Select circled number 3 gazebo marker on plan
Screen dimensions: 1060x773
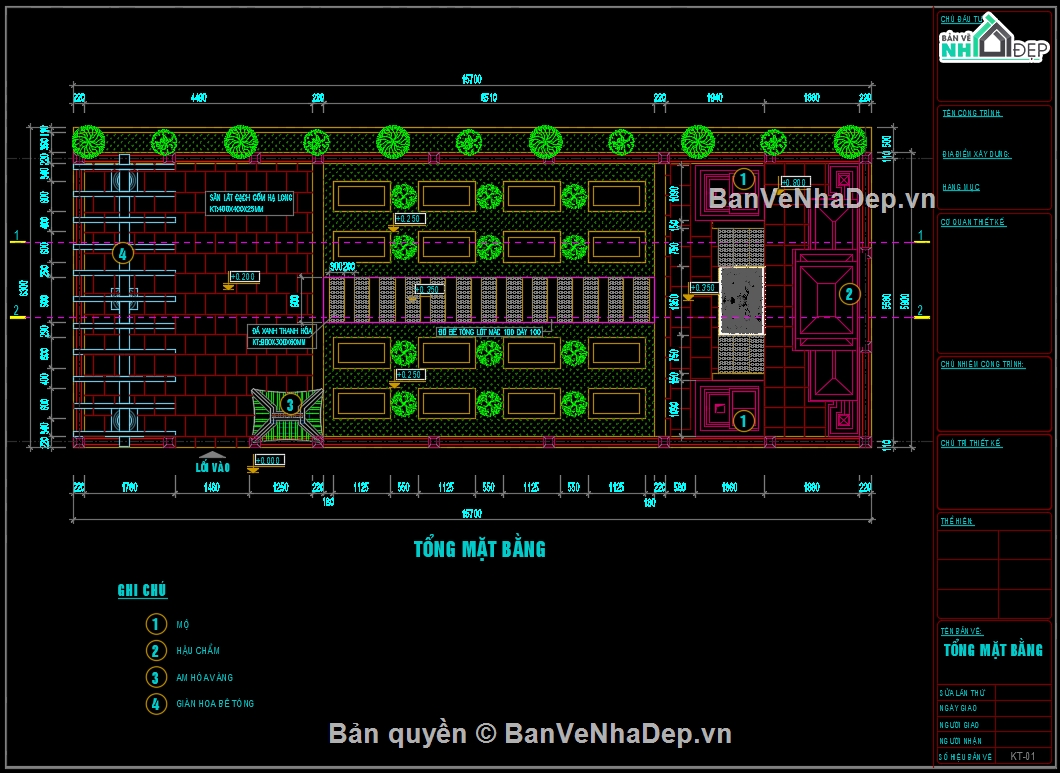[x=290, y=405]
